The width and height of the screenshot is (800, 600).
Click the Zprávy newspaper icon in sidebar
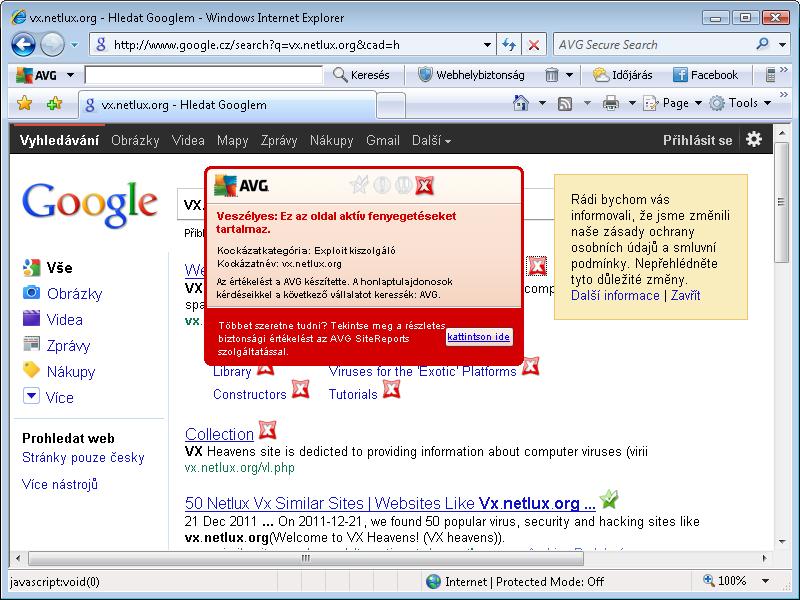[x=31, y=344]
